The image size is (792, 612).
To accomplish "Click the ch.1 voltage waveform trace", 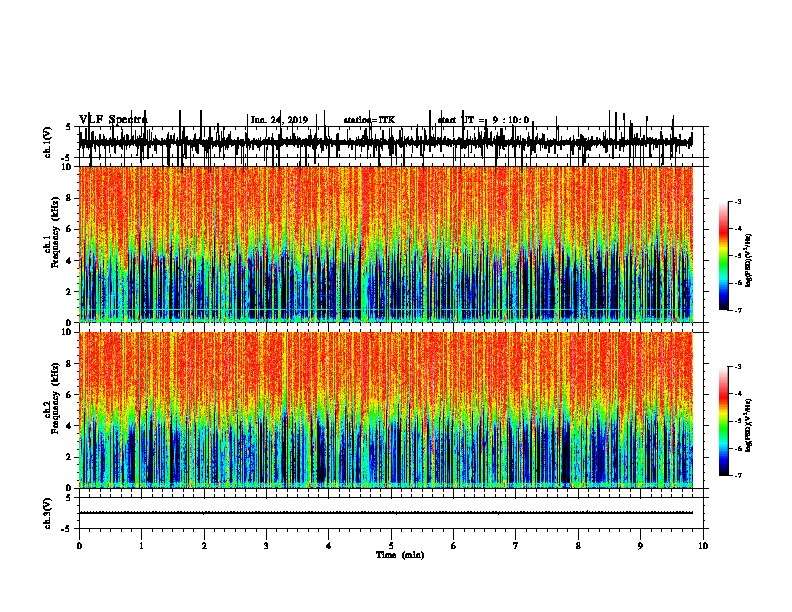I will 386,142.
